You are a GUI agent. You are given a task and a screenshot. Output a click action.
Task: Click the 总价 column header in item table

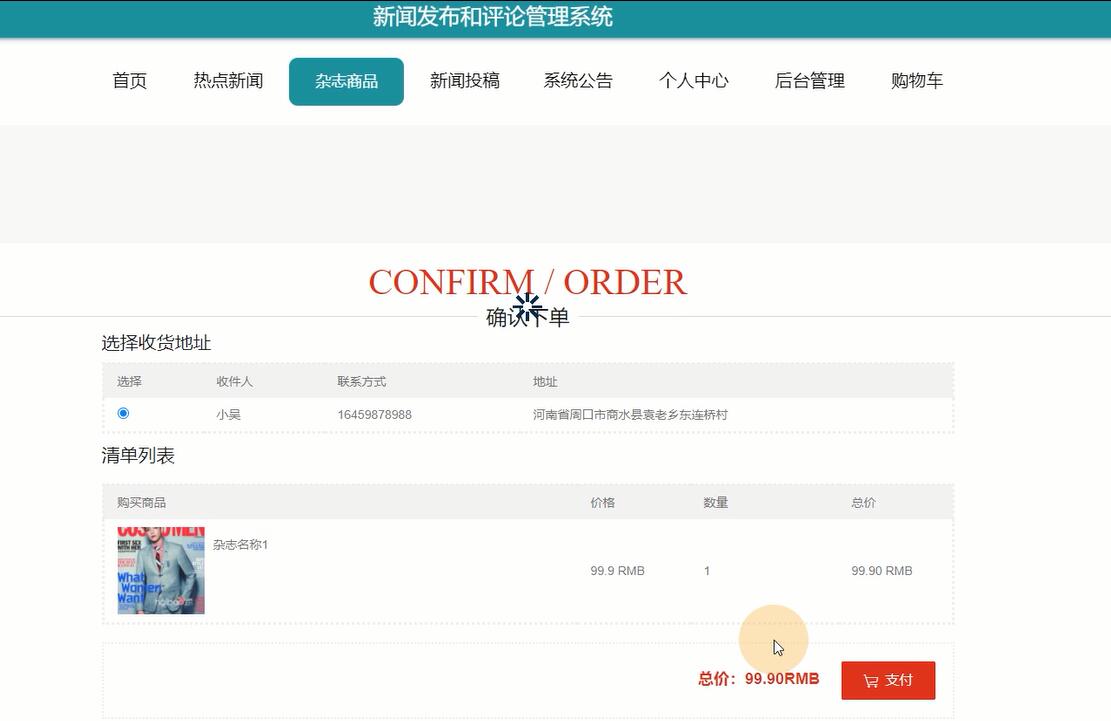click(863, 503)
